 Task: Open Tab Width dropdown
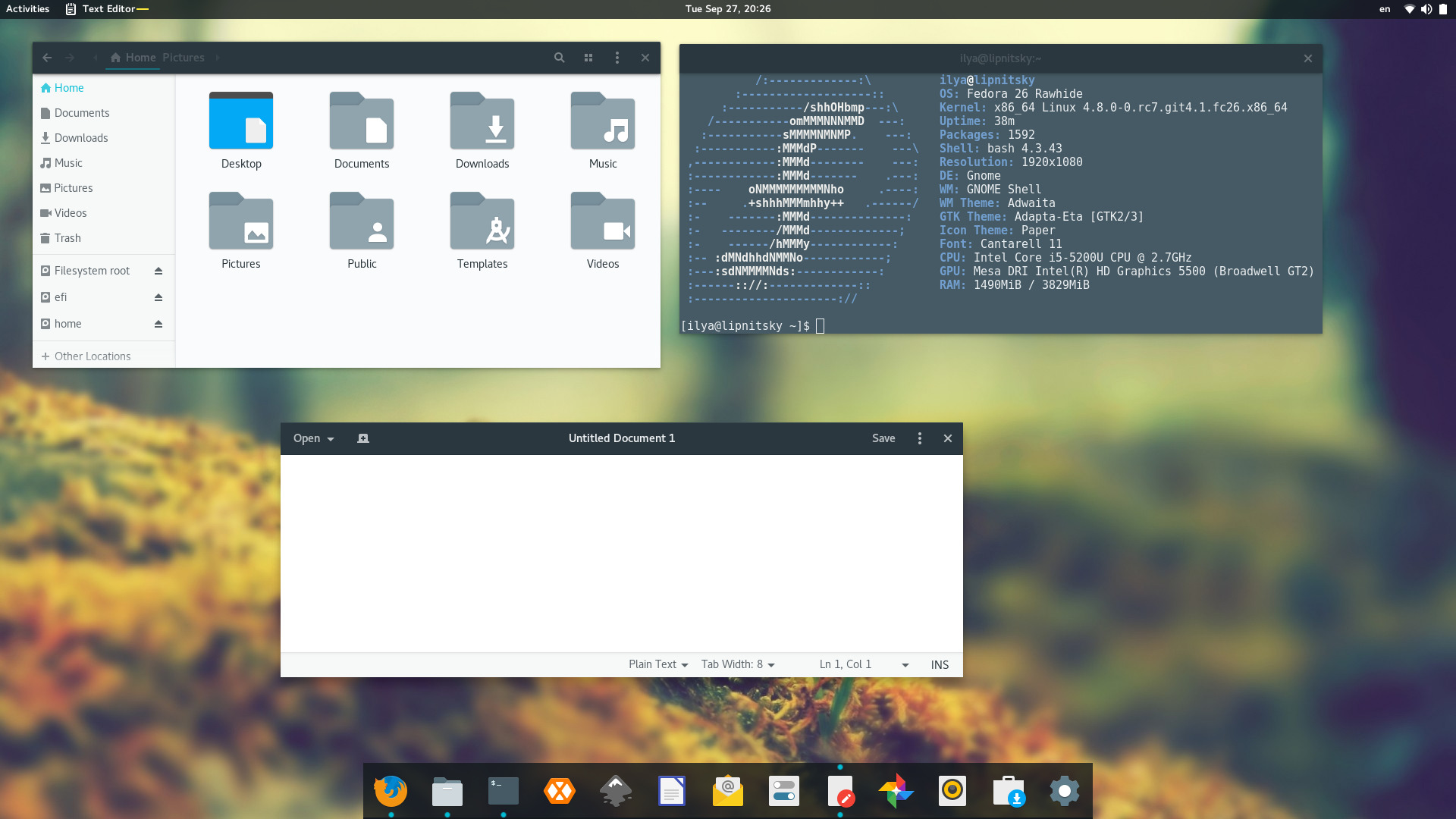pos(738,664)
